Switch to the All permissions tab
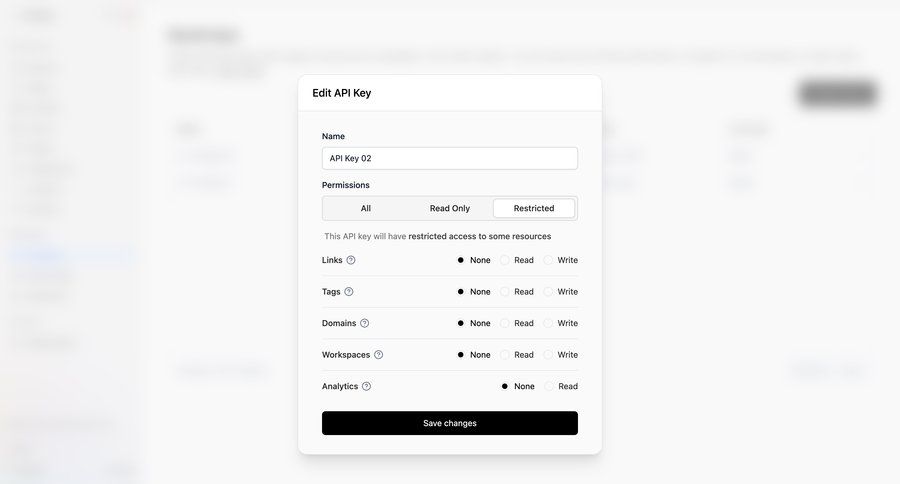 pos(366,208)
